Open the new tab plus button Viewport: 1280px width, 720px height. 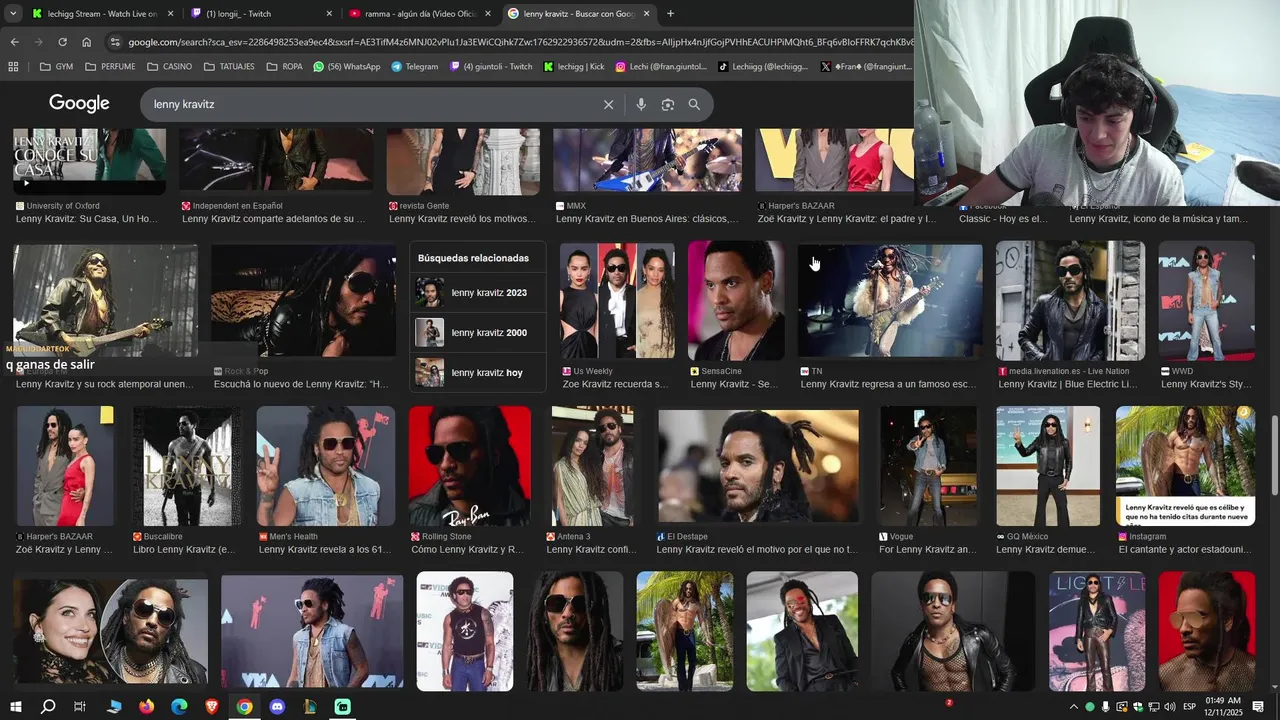click(670, 14)
